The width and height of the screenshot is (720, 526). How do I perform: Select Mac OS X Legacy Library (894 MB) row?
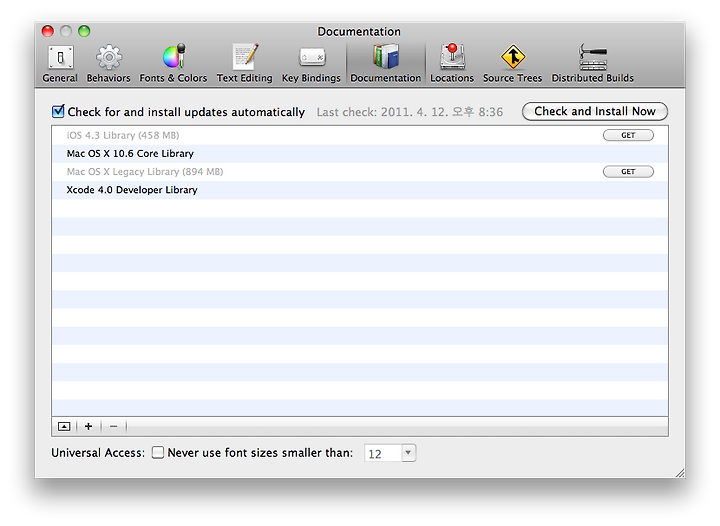click(360, 172)
